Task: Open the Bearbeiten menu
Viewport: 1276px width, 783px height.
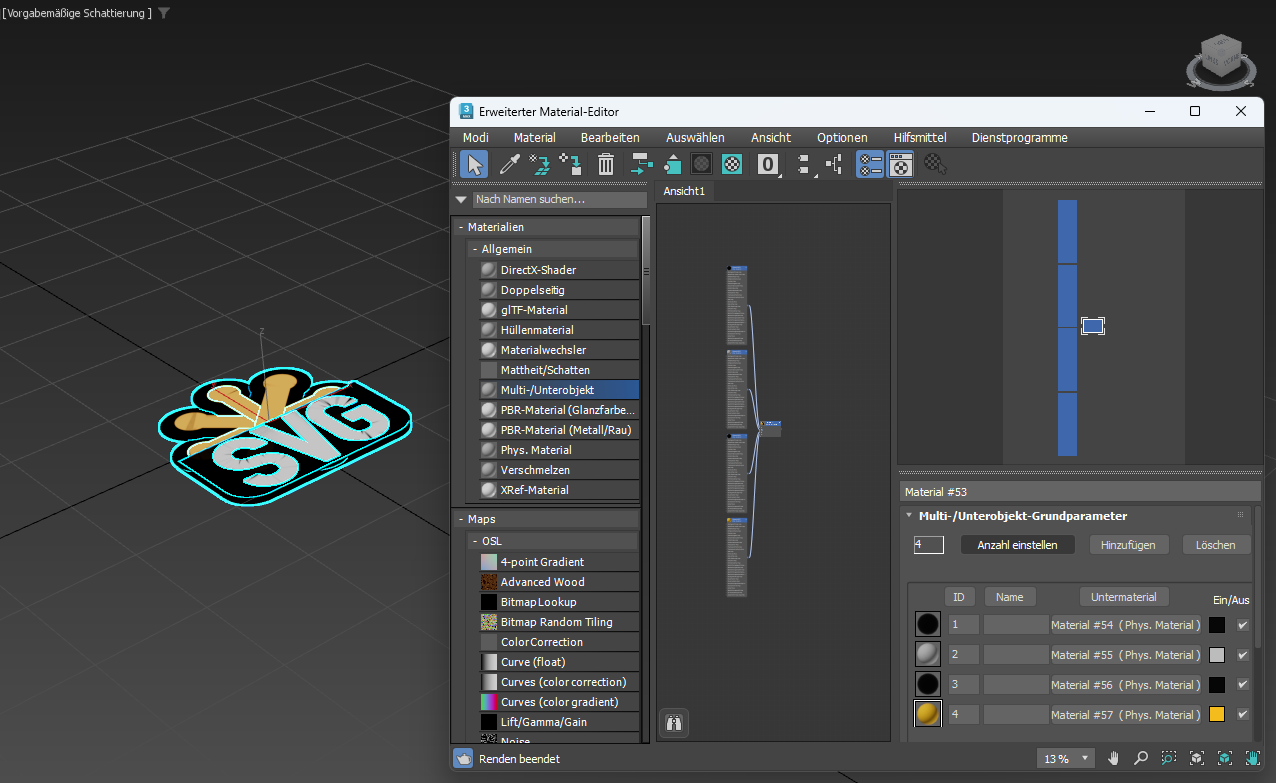Action: (610, 138)
